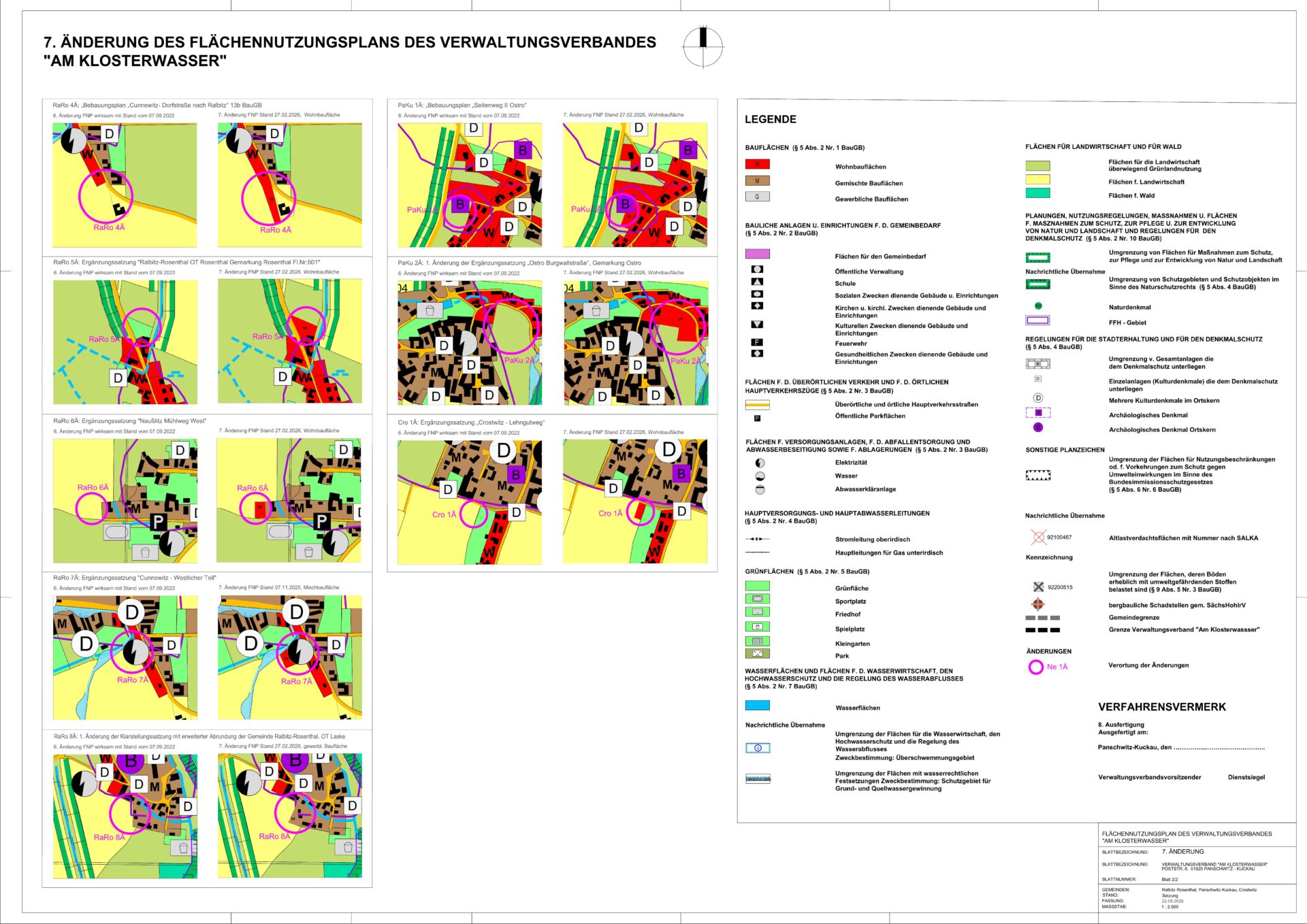Viewport: 1307px width, 924px height.
Task: Open the RaRo 4Ä 7. Änderung map
Action: pos(290,184)
